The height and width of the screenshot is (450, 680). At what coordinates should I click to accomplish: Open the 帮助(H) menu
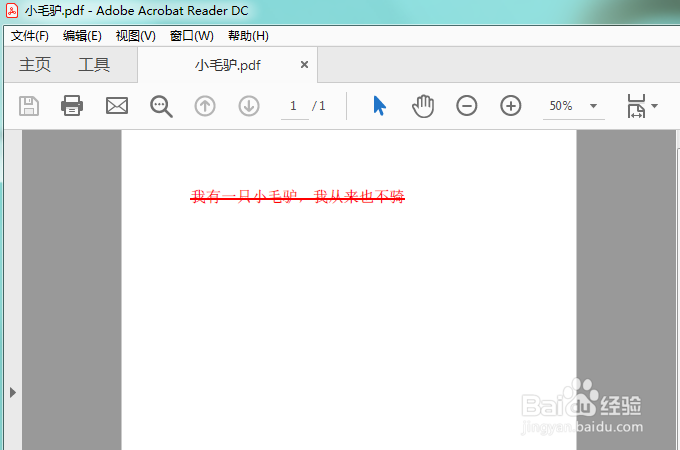click(248, 36)
